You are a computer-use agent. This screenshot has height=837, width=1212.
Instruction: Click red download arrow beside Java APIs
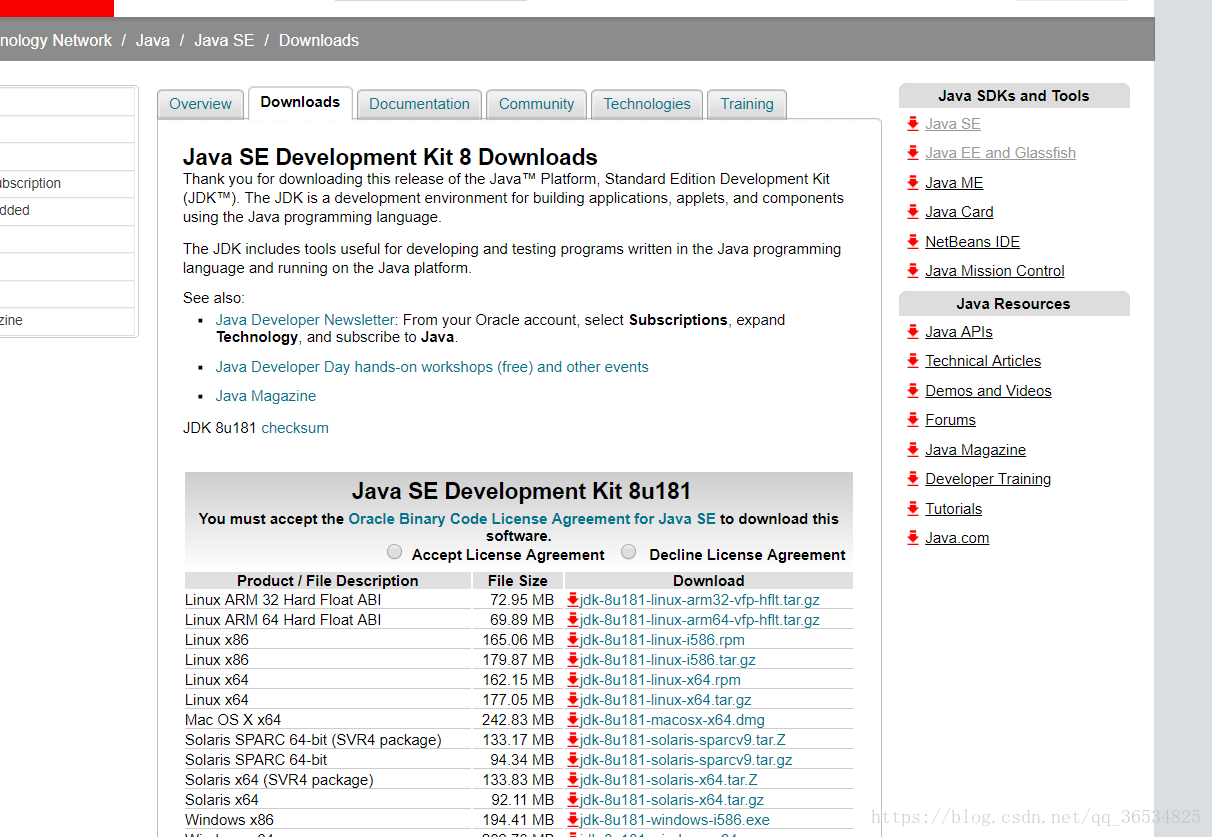(x=913, y=332)
